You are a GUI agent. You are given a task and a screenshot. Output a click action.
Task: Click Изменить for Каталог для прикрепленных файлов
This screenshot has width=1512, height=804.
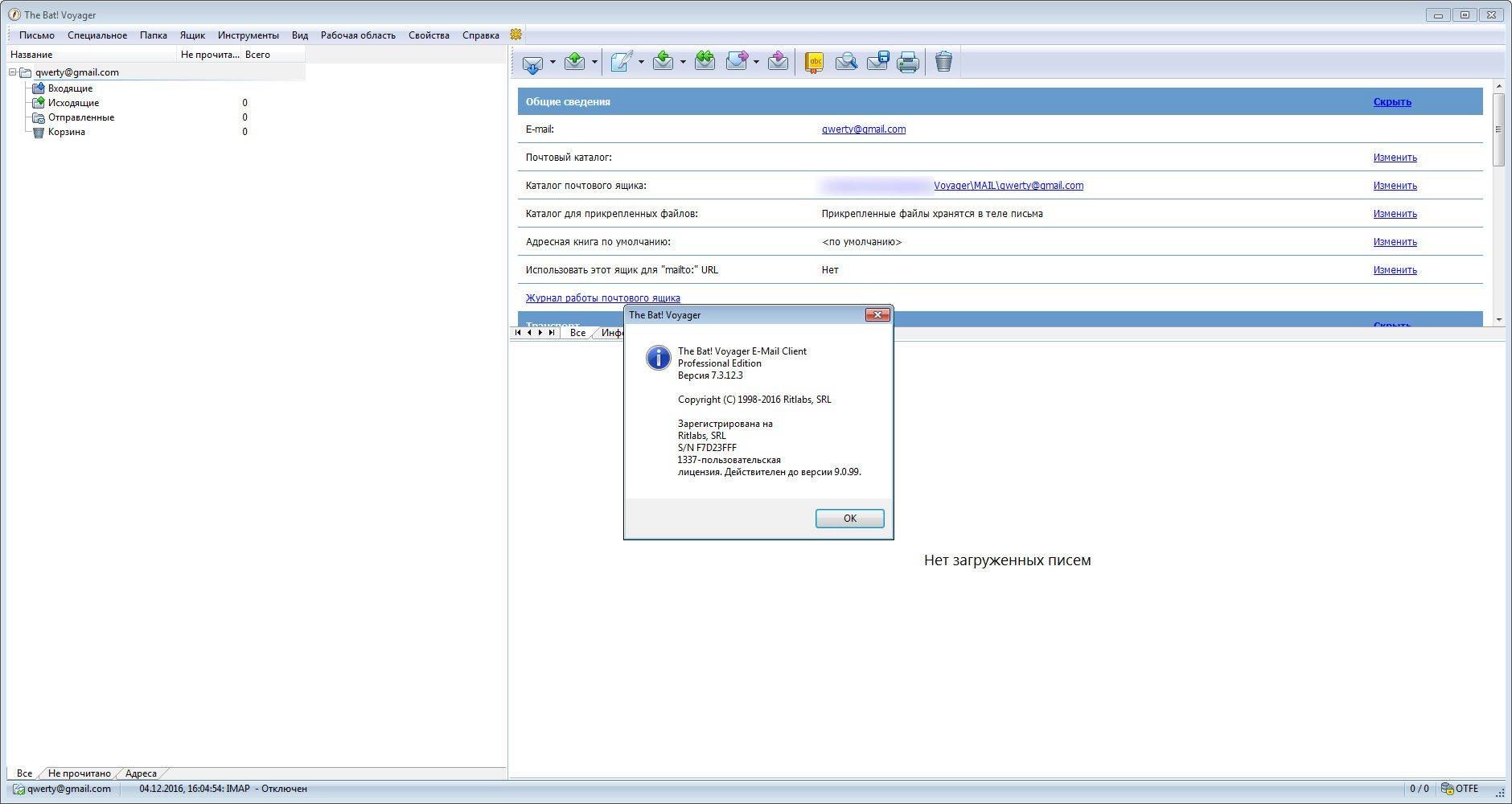tap(1395, 214)
